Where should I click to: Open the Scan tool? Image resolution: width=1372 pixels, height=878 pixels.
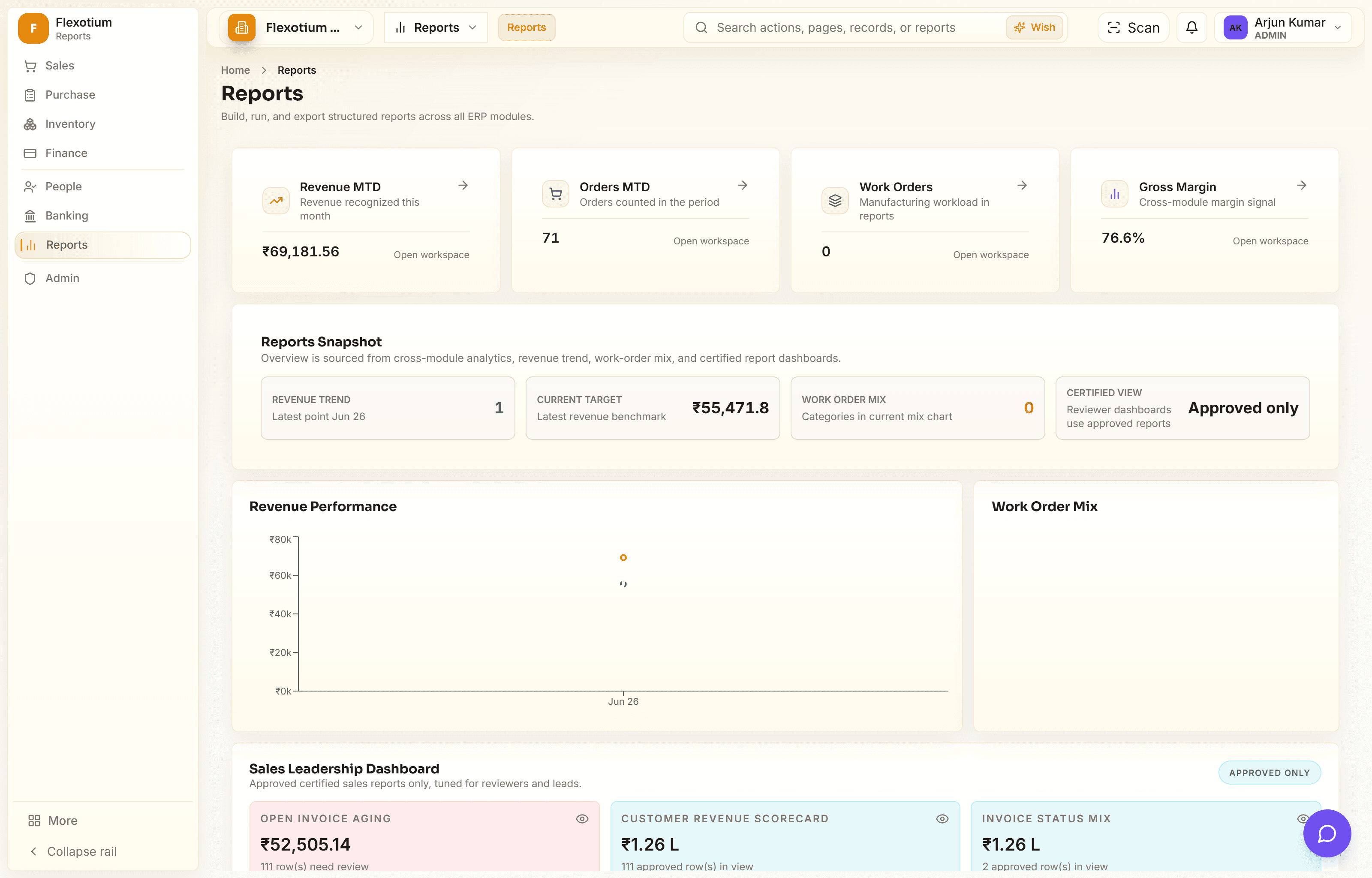click(1133, 27)
